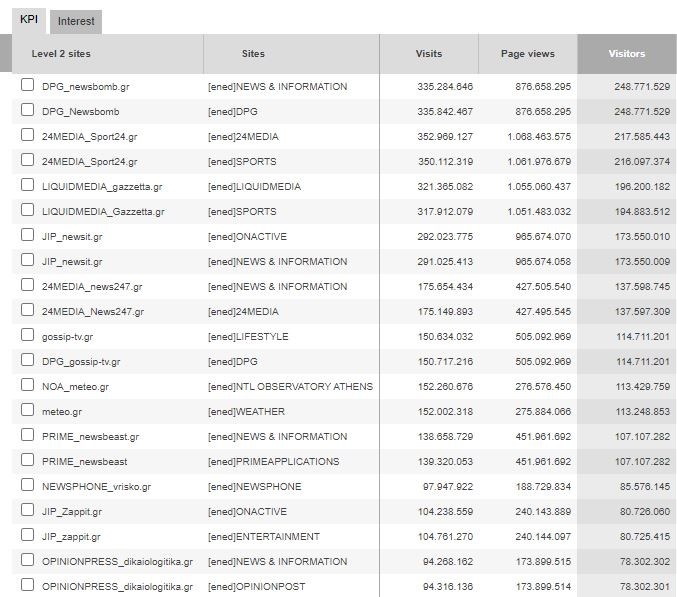Check the box next to gossip-tv.gr
Image resolution: width=677 pixels, height=597 pixels.
(28, 336)
